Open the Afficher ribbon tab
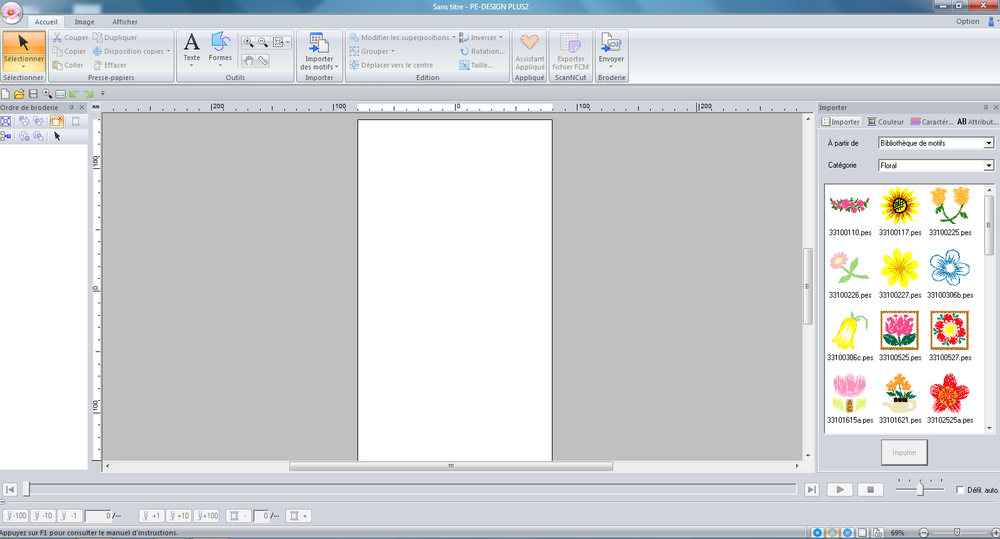The height and width of the screenshot is (539, 1000). [x=125, y=21]
